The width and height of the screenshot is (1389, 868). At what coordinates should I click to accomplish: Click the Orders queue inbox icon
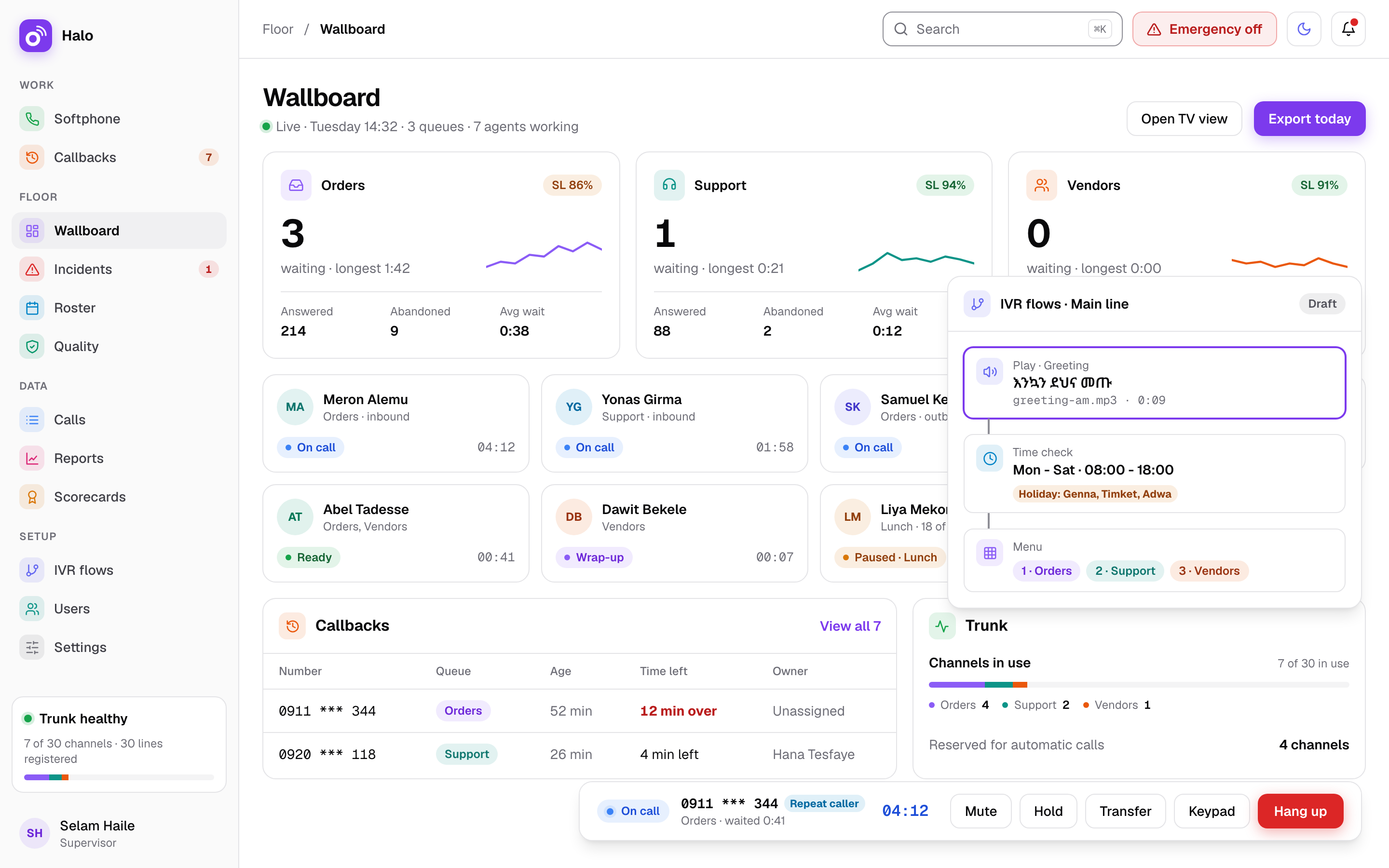coord(296,185)
